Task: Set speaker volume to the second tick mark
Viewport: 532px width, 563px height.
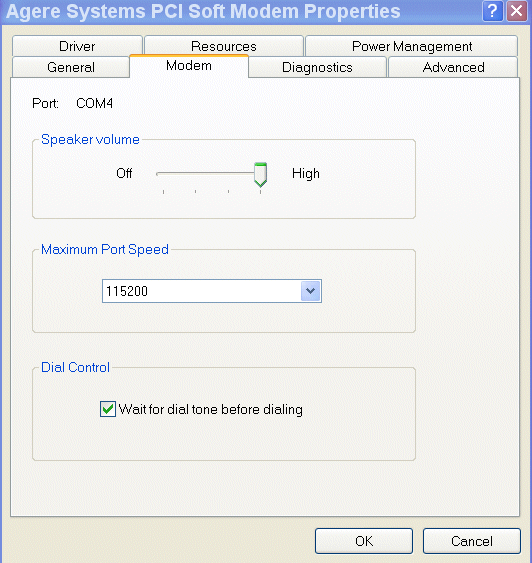Action: (195, 192)
